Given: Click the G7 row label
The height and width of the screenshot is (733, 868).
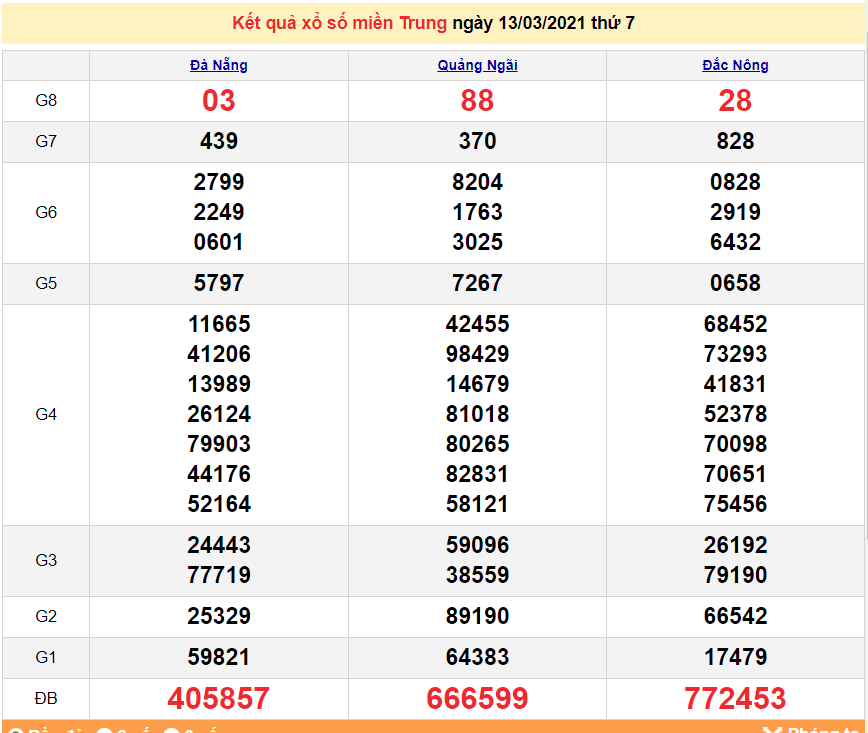Looking at the screenshot, I should [46, 142].
